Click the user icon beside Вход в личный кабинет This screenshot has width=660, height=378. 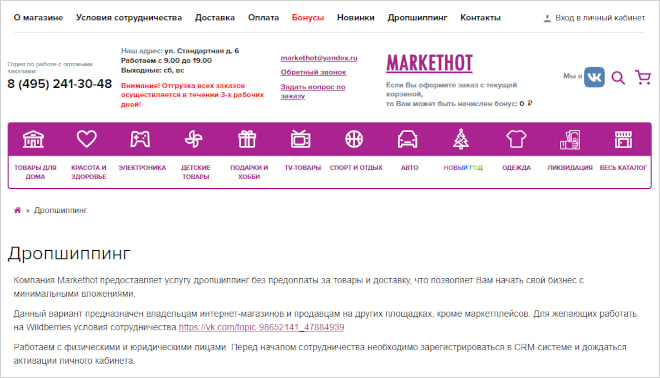[x=547, y=18]
